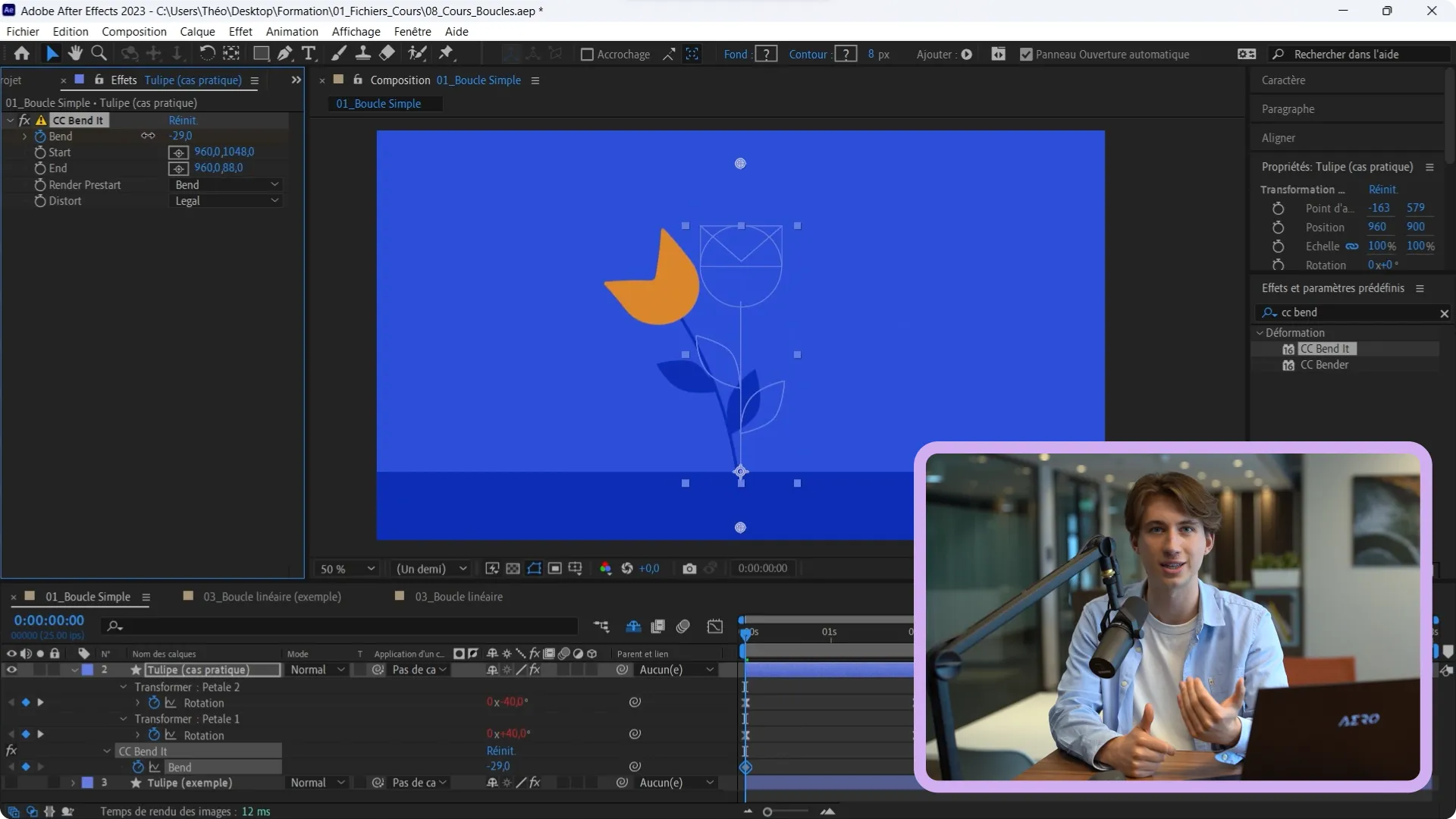Select the Home icon in toolbar
1456x819 pixels.
coord(22,53)
